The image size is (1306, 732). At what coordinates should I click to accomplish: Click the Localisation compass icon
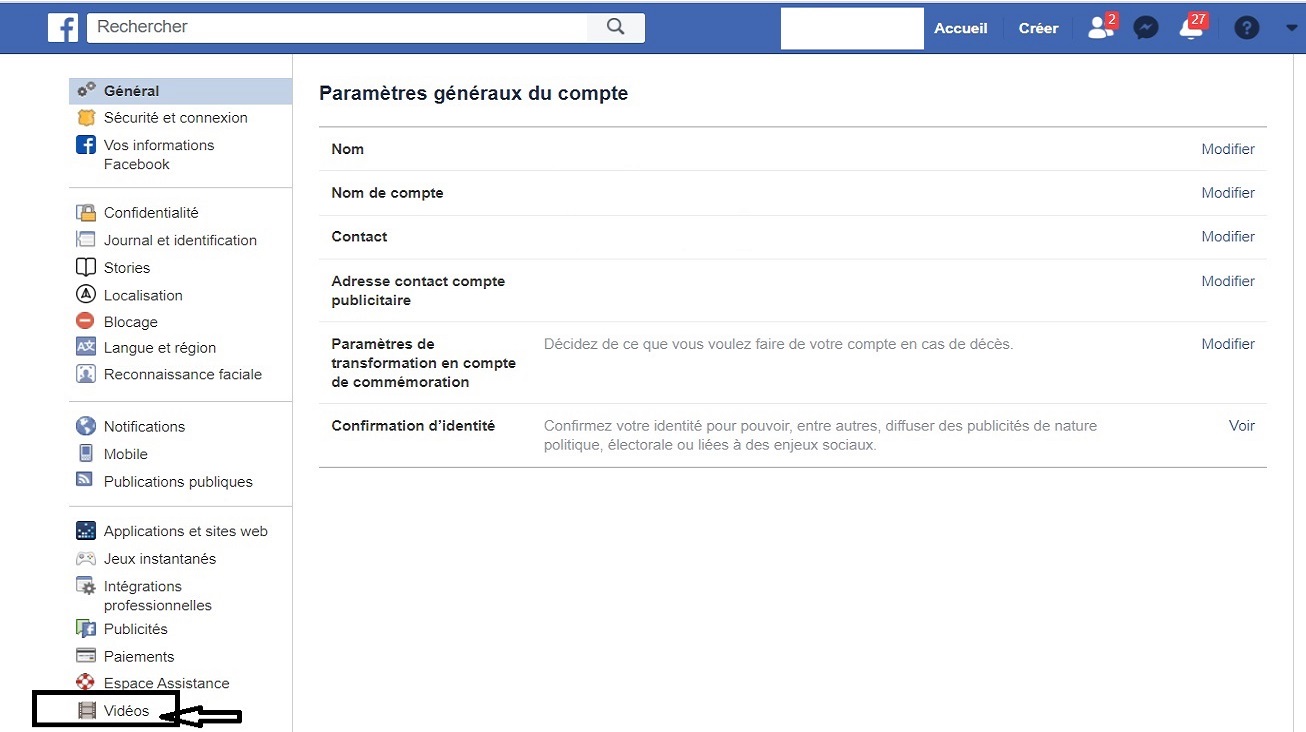(x=86, y=295)
